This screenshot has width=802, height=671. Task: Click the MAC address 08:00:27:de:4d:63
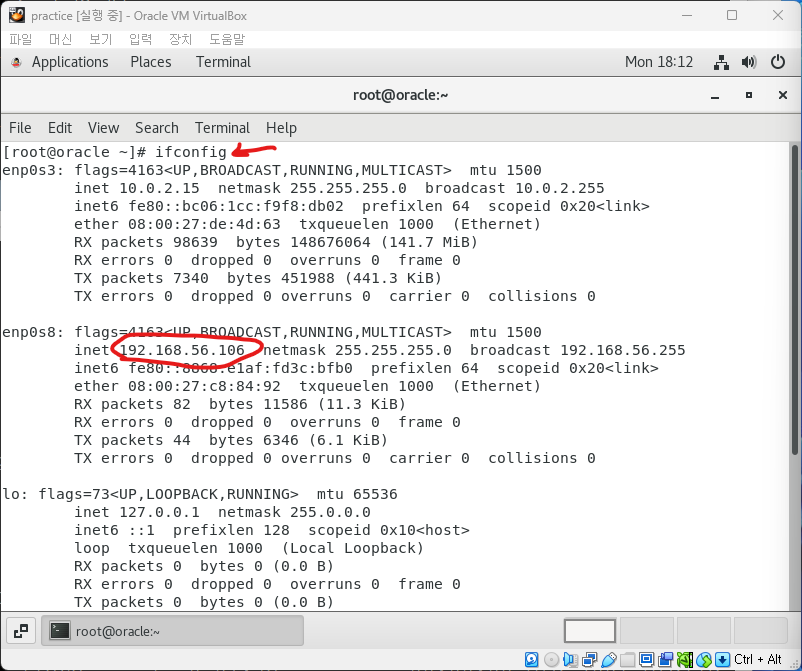[204, 225]
